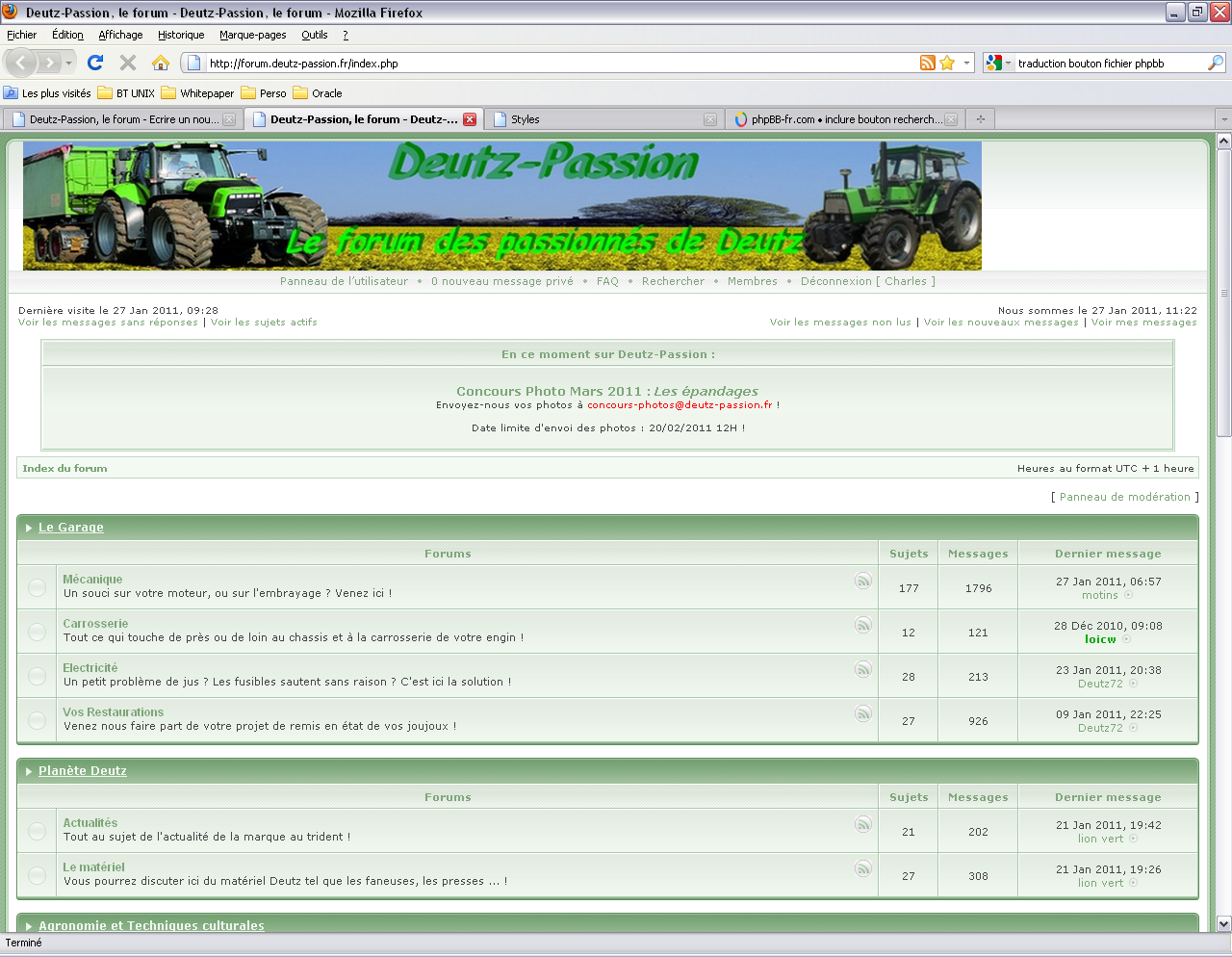This screenshot has width=1232, height=957.
Task: Click the search field with 'traduction bouton'
Action: click(1109, 64)
